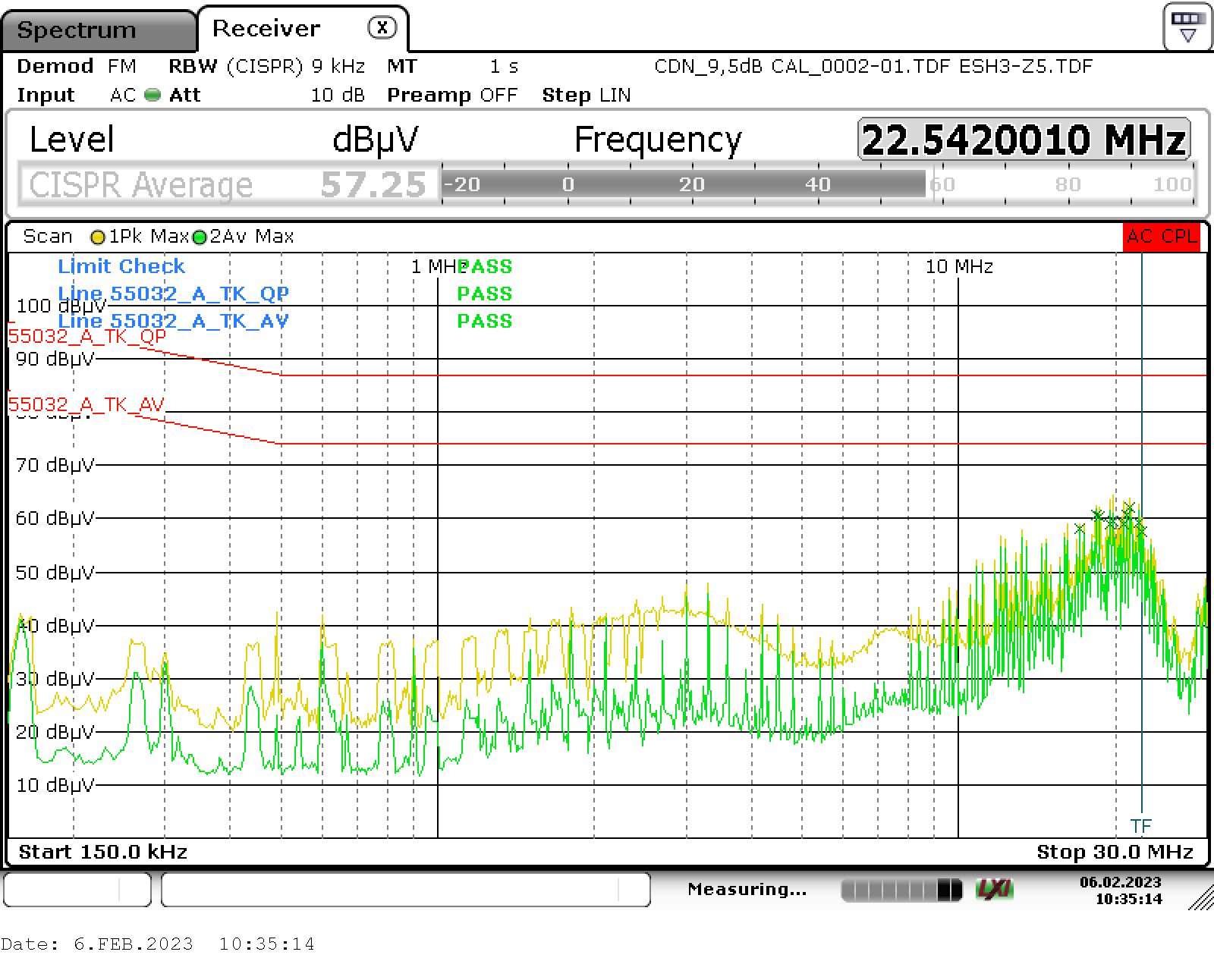Click the MT 1 s measurement time
Image resolution: width=1214 pixels, height=980 pixels.
click(x=452, y=67)
